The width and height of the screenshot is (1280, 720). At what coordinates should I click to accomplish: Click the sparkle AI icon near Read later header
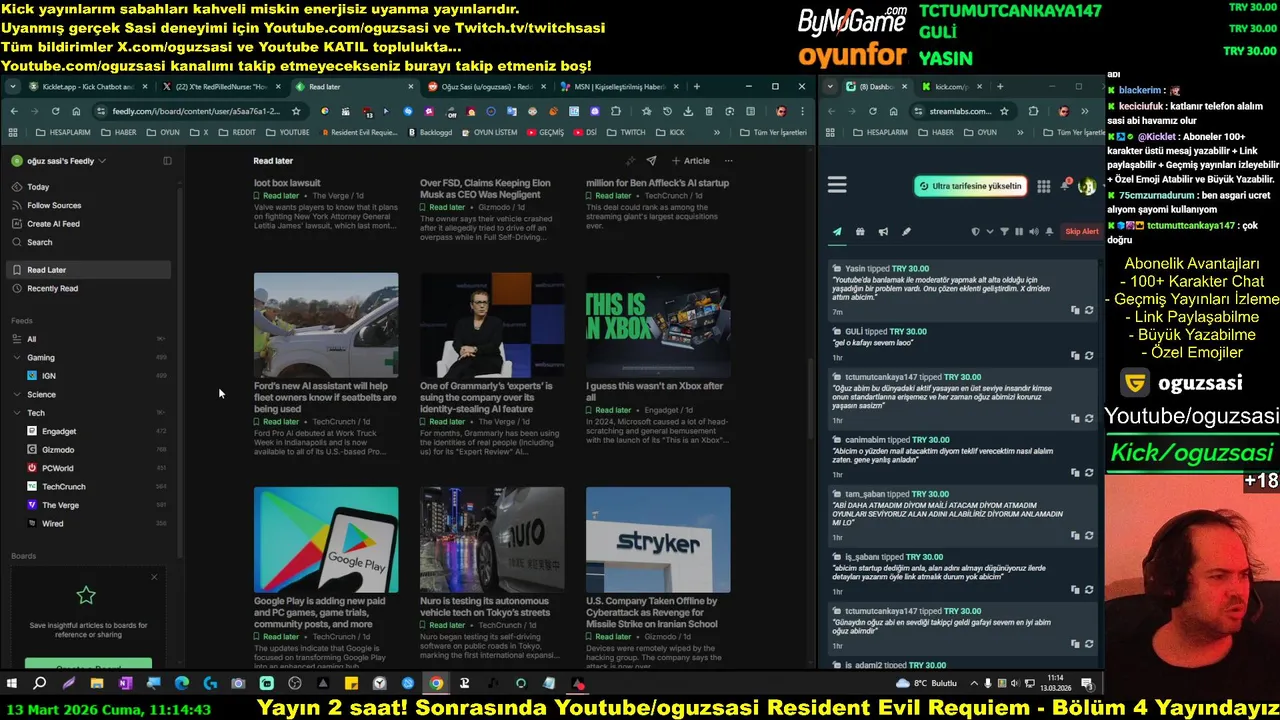(630, 161)
